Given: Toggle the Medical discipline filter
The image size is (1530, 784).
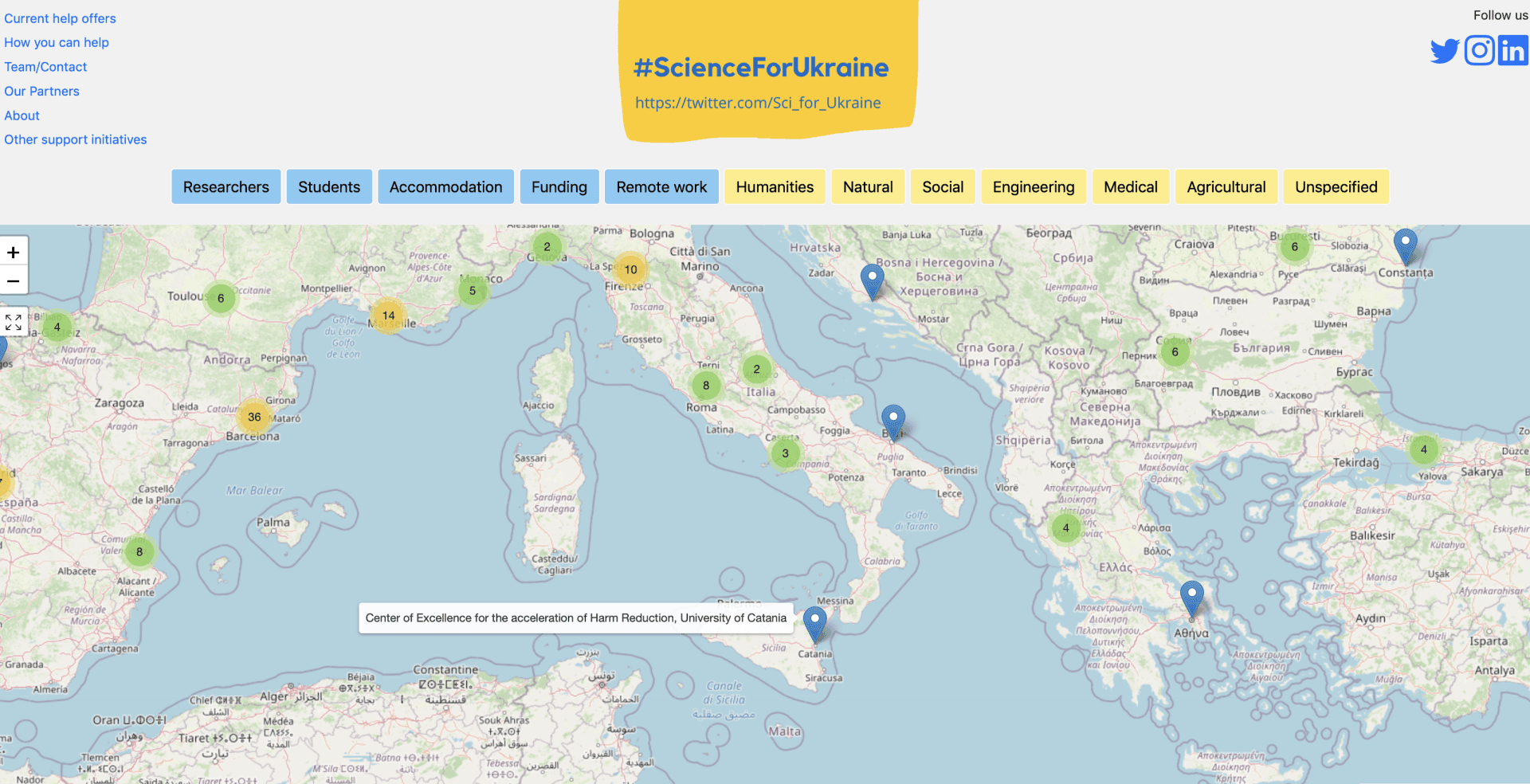Looking at the screenshot, I should (1130, 187).
